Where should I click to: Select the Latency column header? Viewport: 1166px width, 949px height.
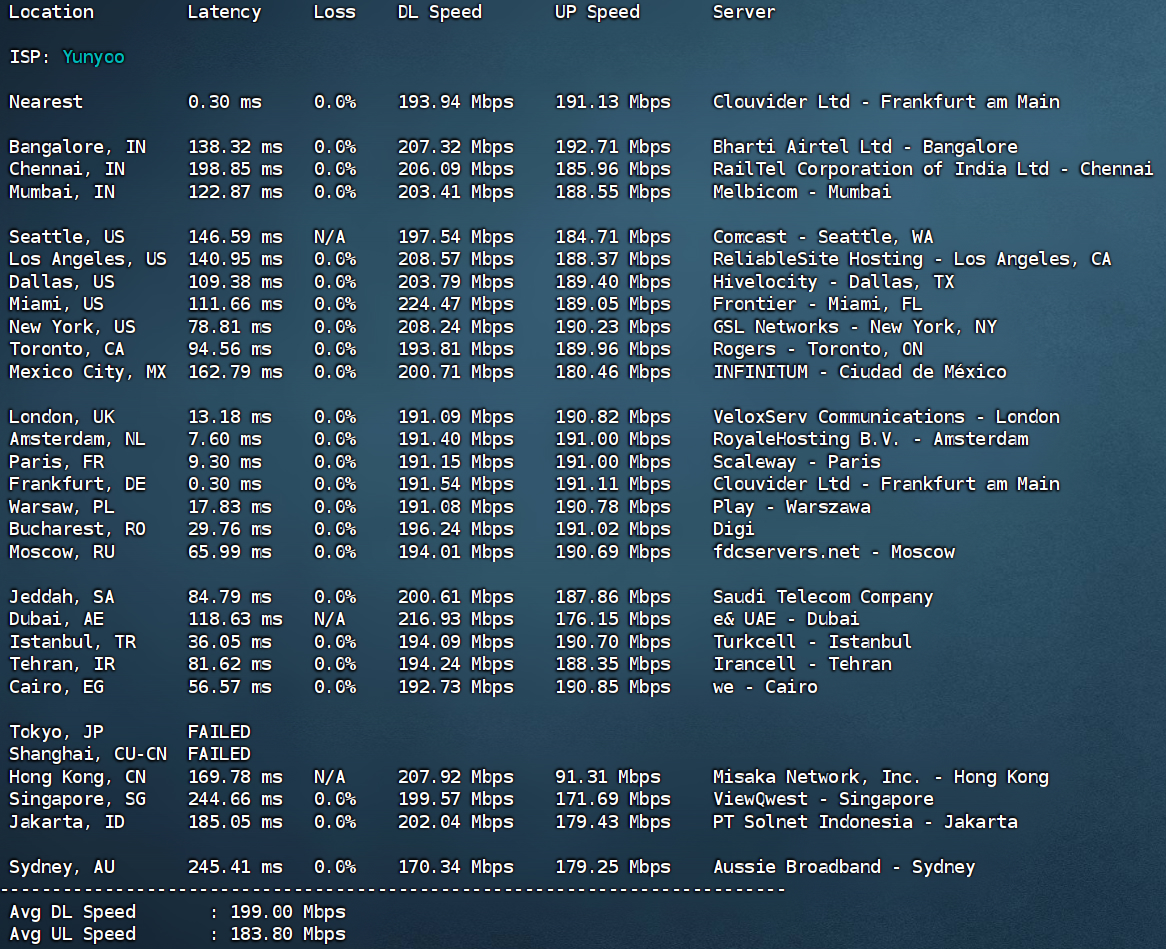[225, 12]
